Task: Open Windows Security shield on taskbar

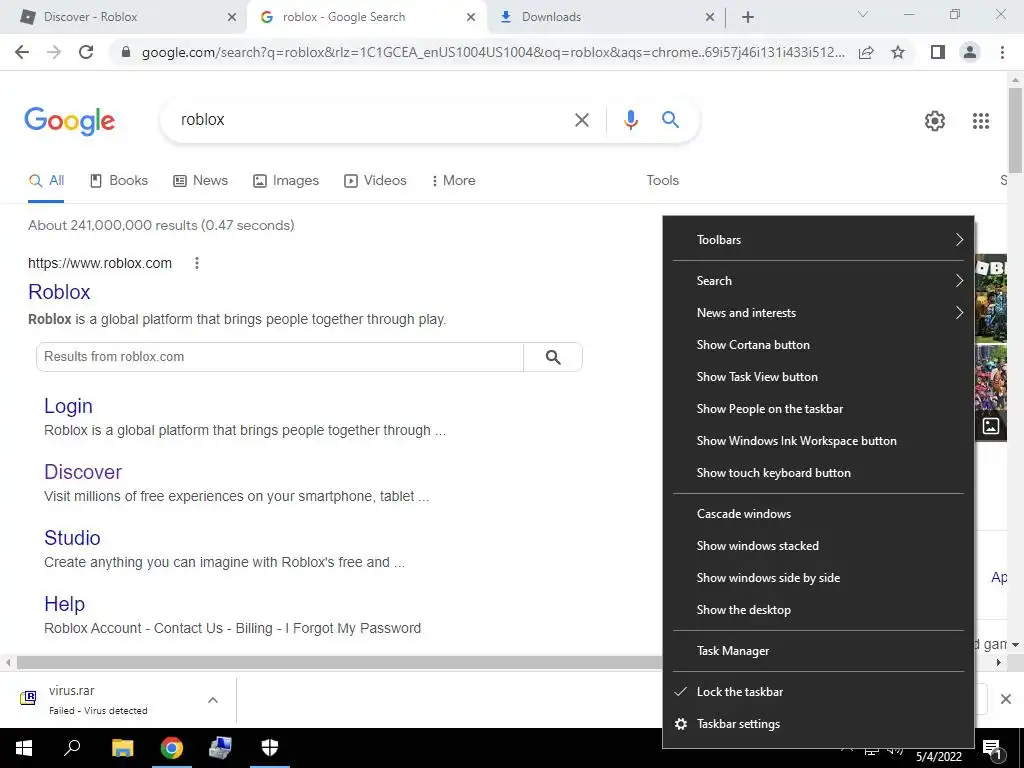Action: [270, 748]
